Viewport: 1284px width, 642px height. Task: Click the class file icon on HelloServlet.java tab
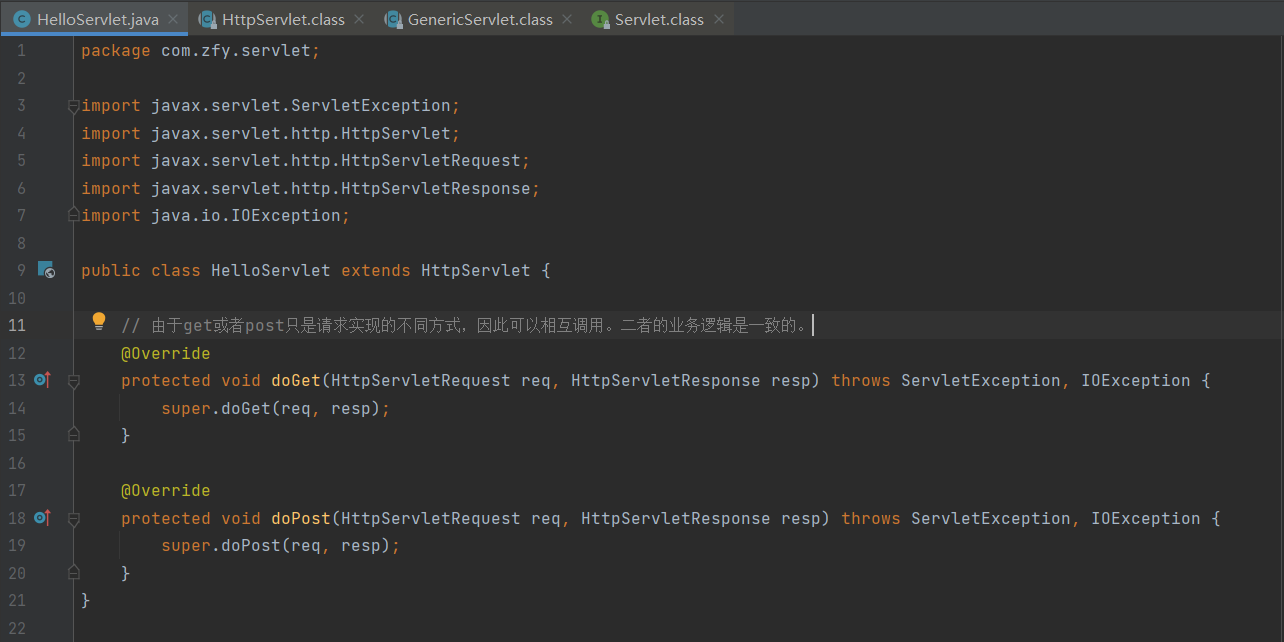tap(21, 19)
